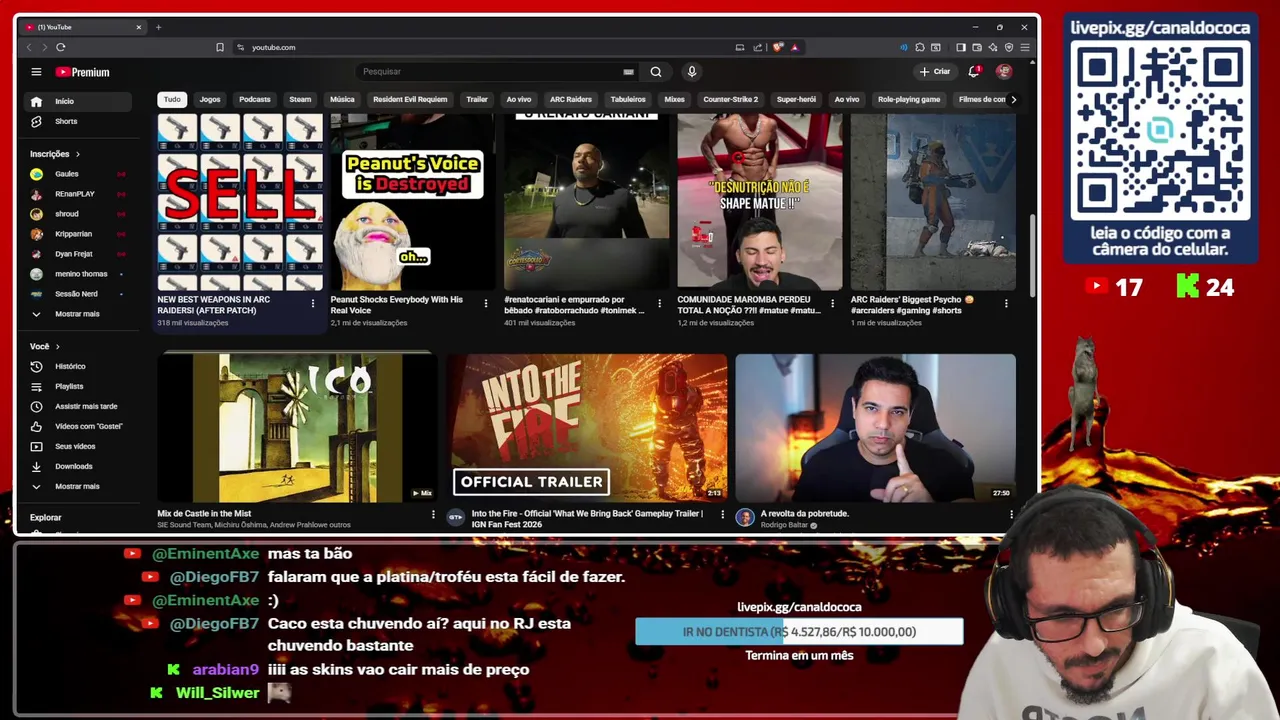1280x720 pixels.
Task: Open Brave Shields lion icon
Action: (777, 47)
